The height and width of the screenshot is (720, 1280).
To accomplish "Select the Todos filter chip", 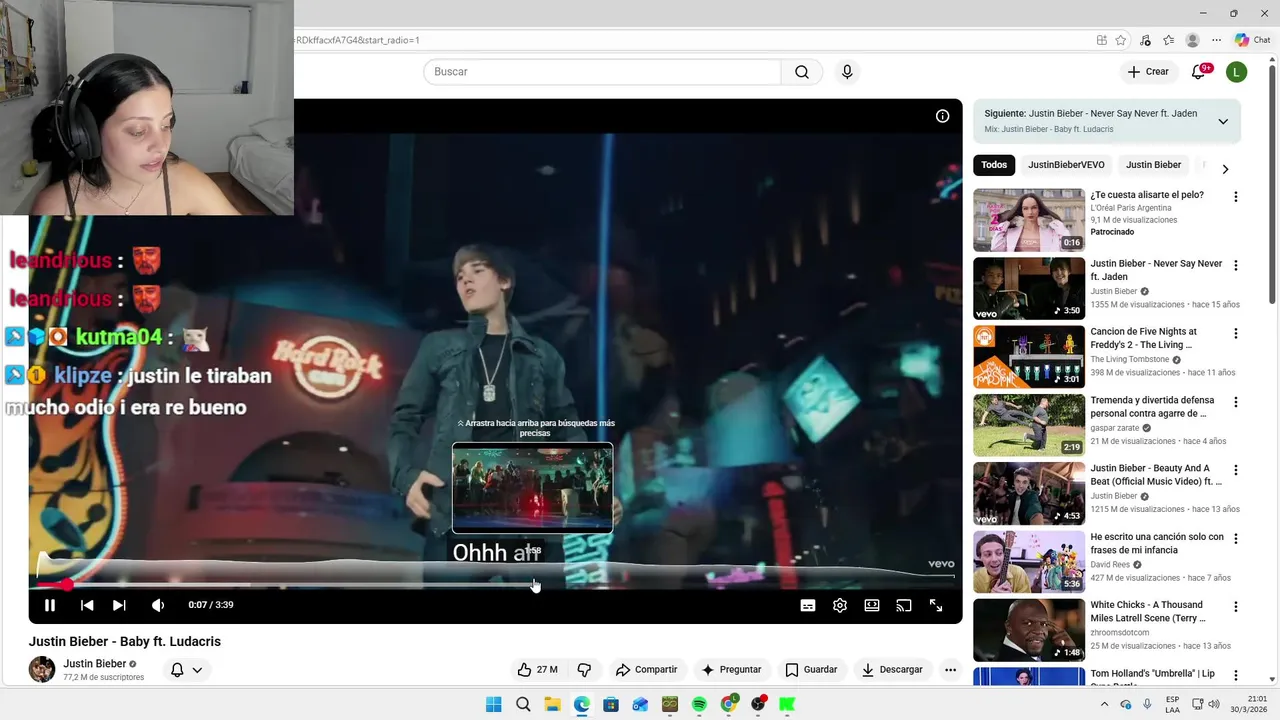I will [994, 165].
